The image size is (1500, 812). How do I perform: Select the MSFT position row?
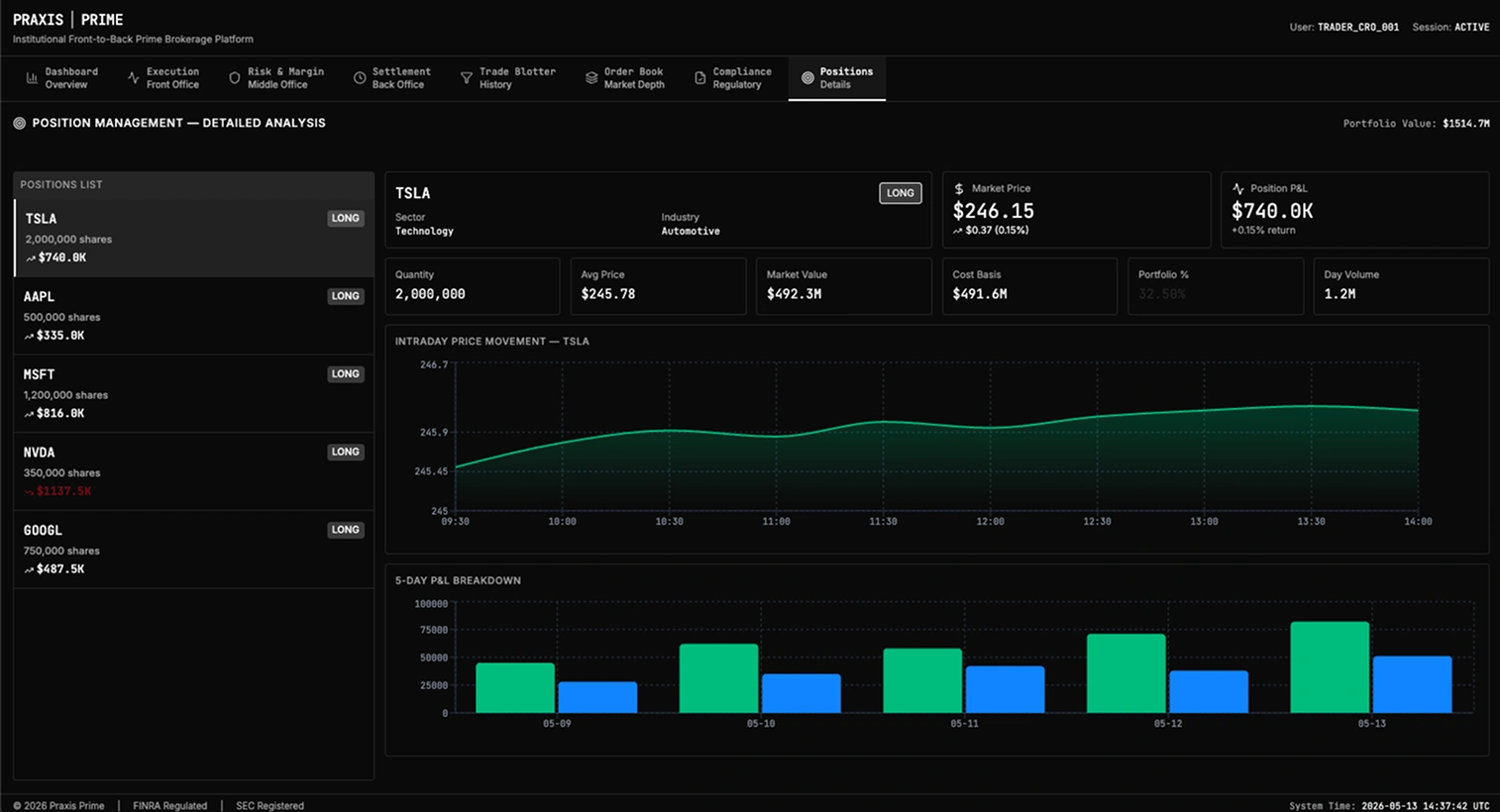point(194,394)
